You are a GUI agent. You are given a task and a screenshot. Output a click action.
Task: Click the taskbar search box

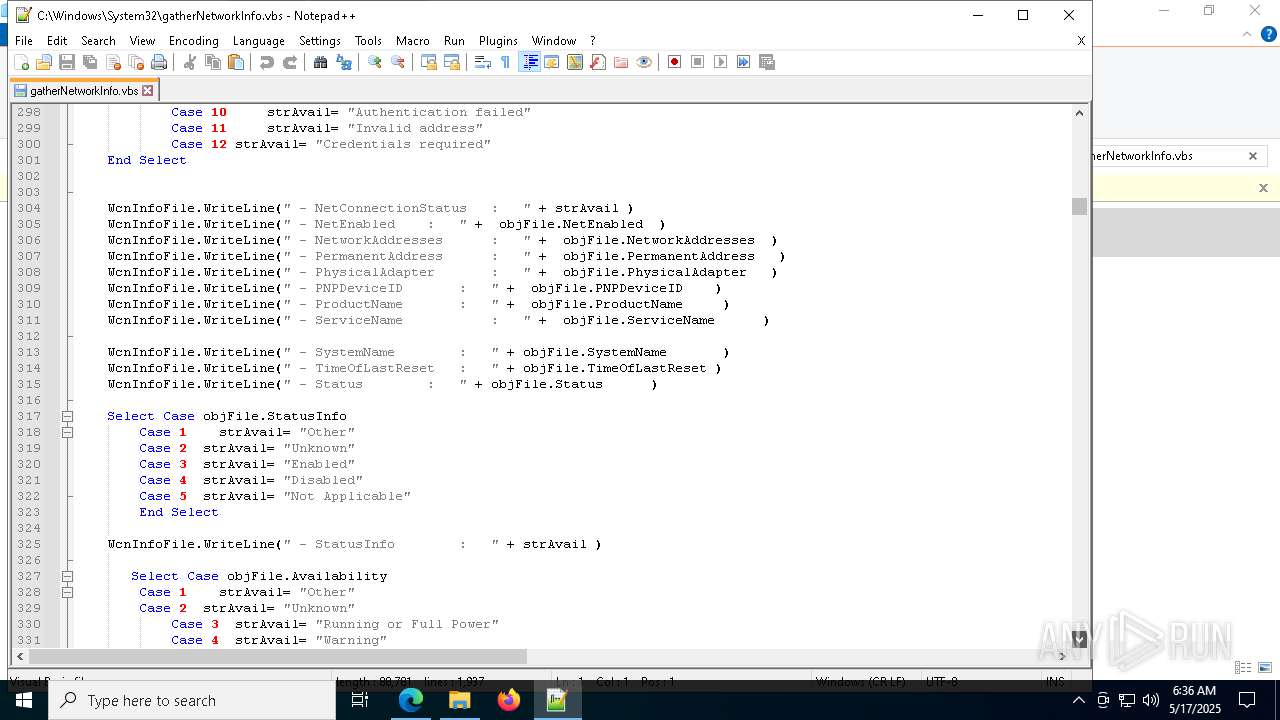(x=192, y=700)
